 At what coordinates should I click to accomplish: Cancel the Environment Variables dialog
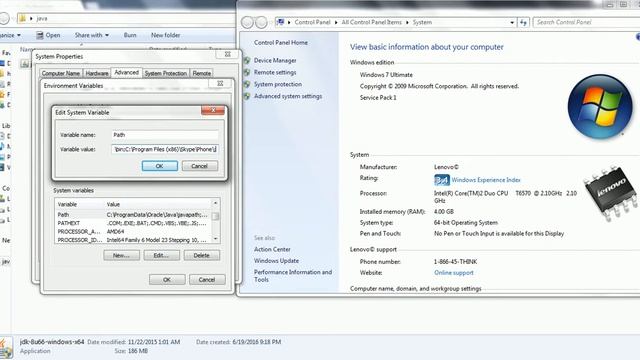tap(207, 280)
